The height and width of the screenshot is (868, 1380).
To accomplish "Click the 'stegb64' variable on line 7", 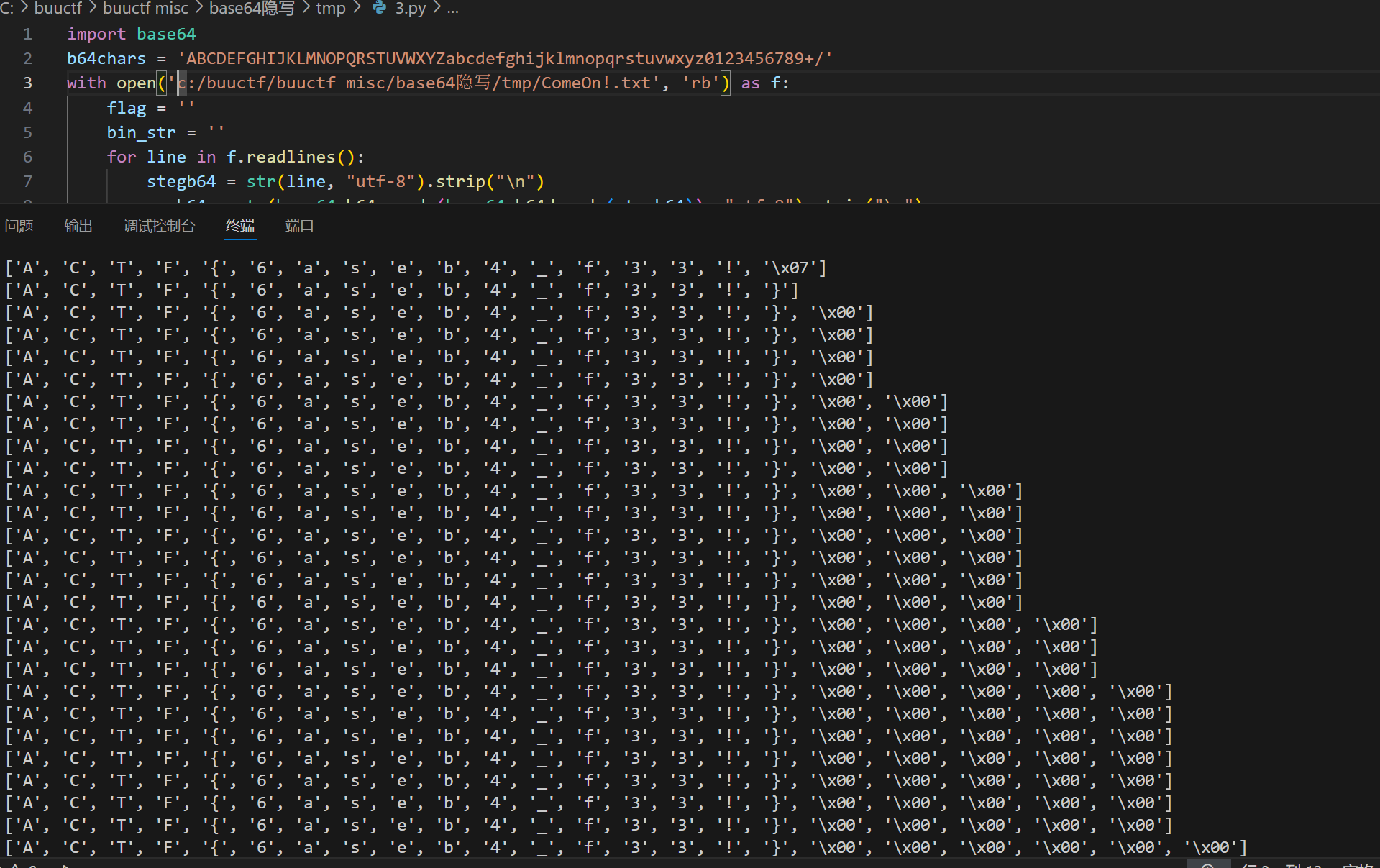I will 181,181.
